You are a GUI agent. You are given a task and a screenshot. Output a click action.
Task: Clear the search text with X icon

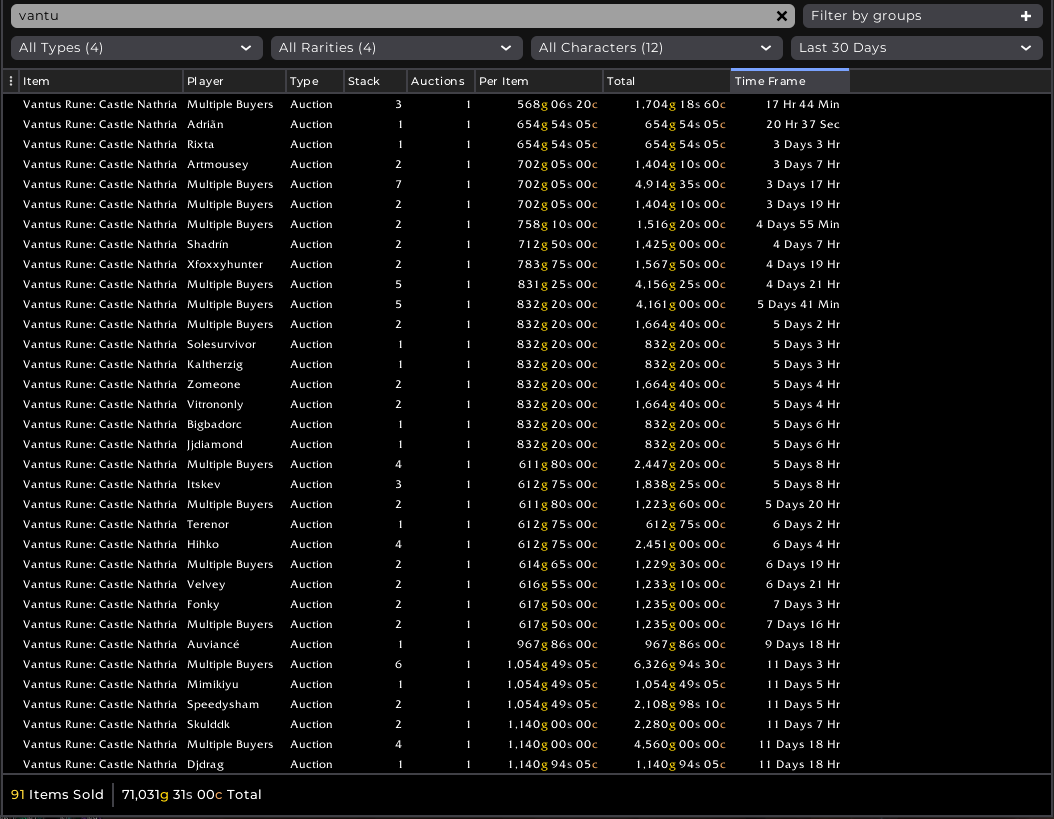pos(782,16)
